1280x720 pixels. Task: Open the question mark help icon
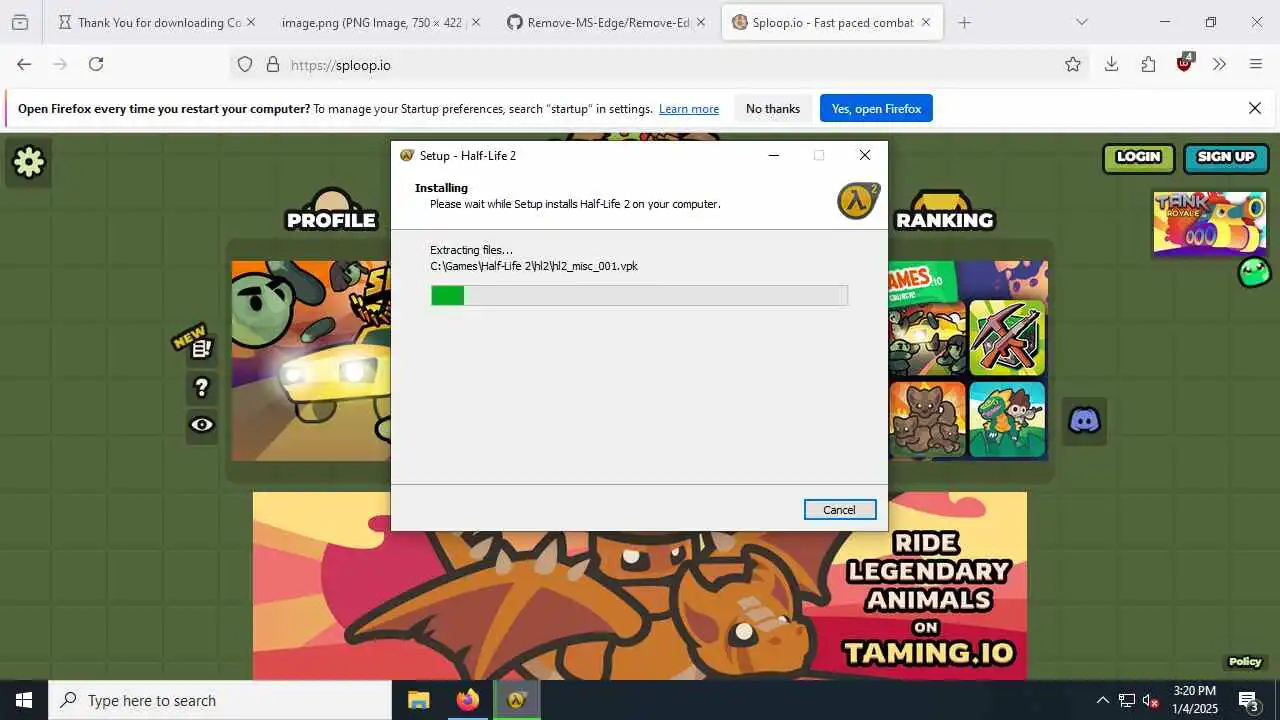tap(202, 387)
